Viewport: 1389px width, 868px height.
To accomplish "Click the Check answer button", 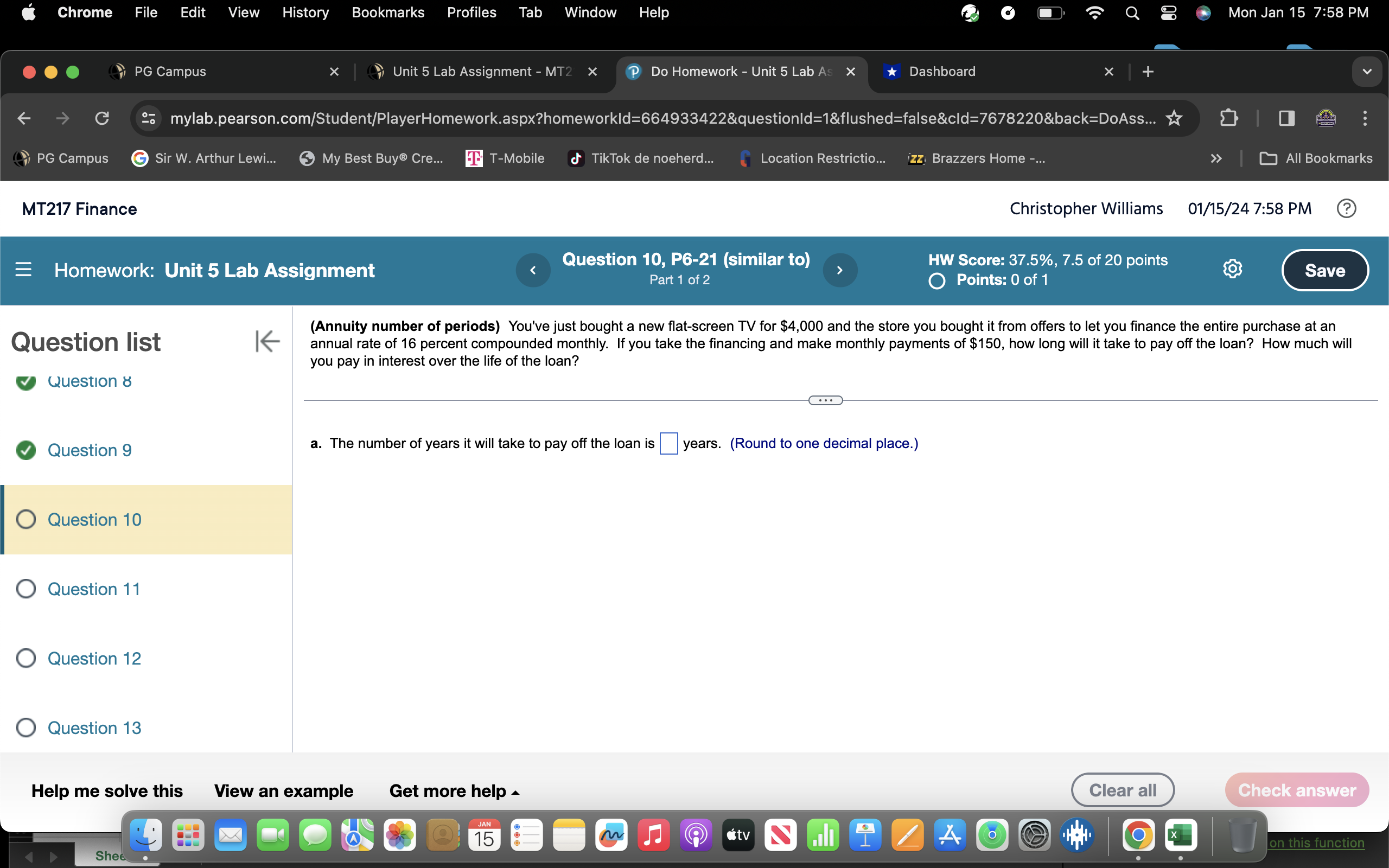I will point(1298,789).
